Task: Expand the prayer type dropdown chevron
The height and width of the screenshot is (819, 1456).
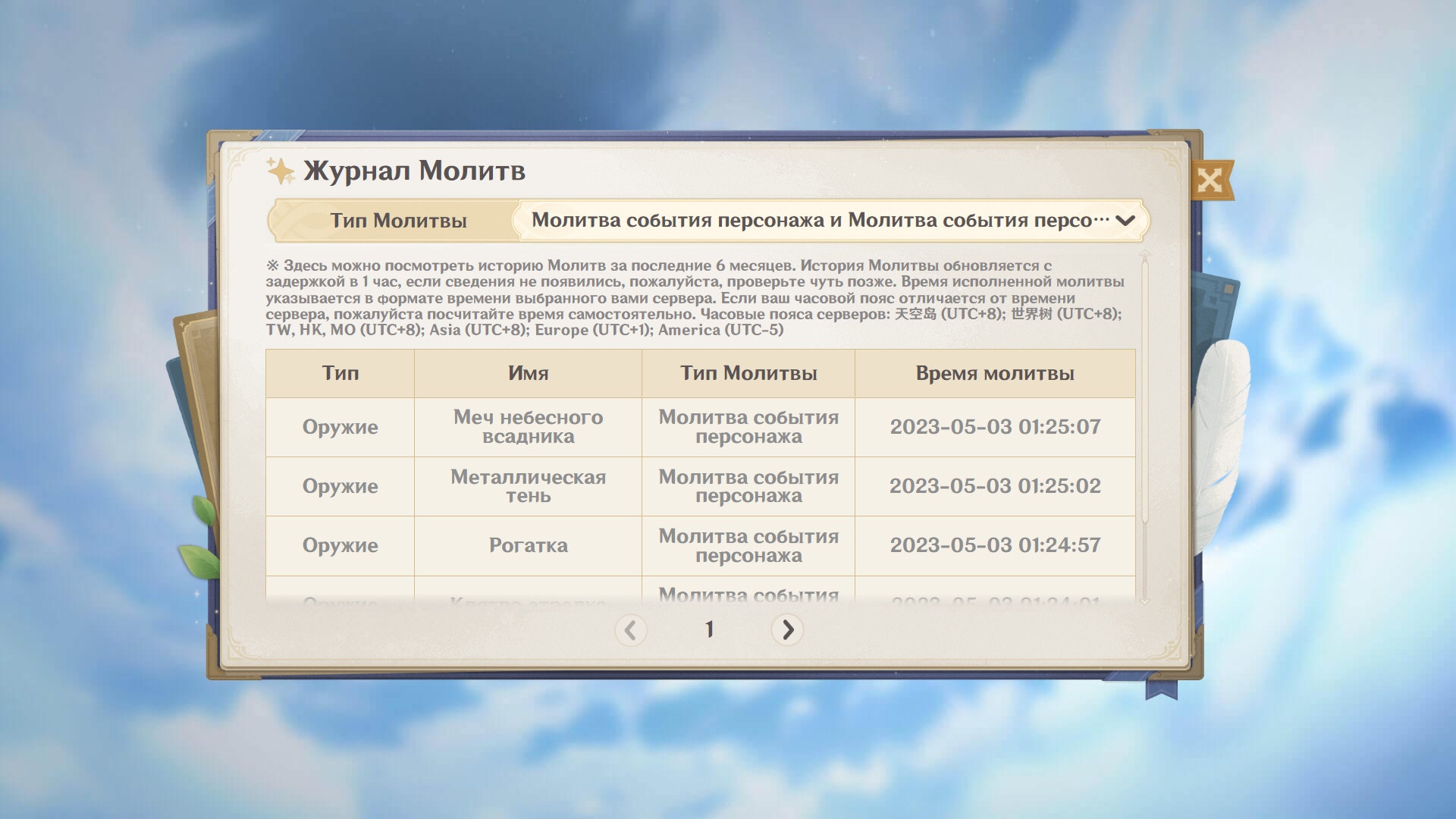Action: pos(1125,221)
